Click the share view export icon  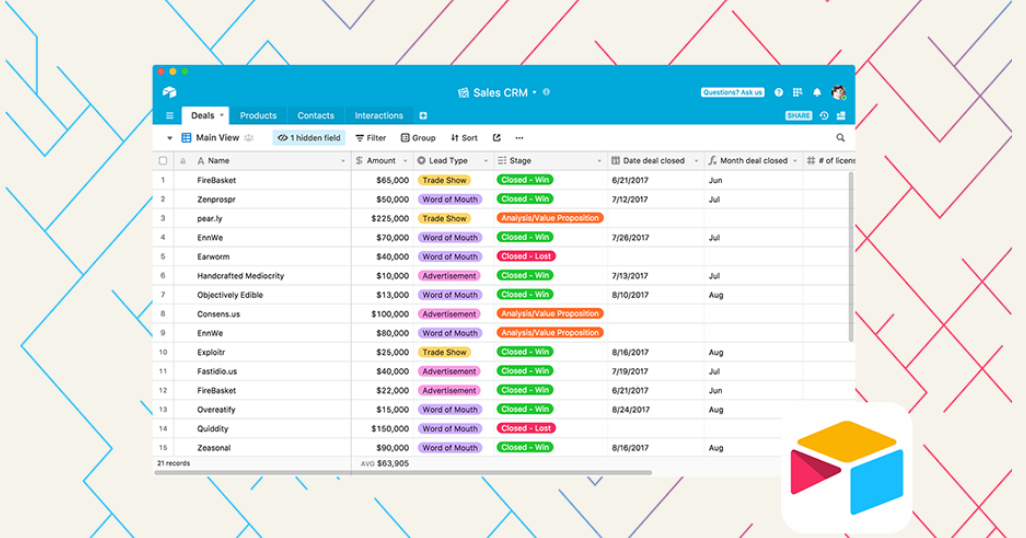[497, 138]
